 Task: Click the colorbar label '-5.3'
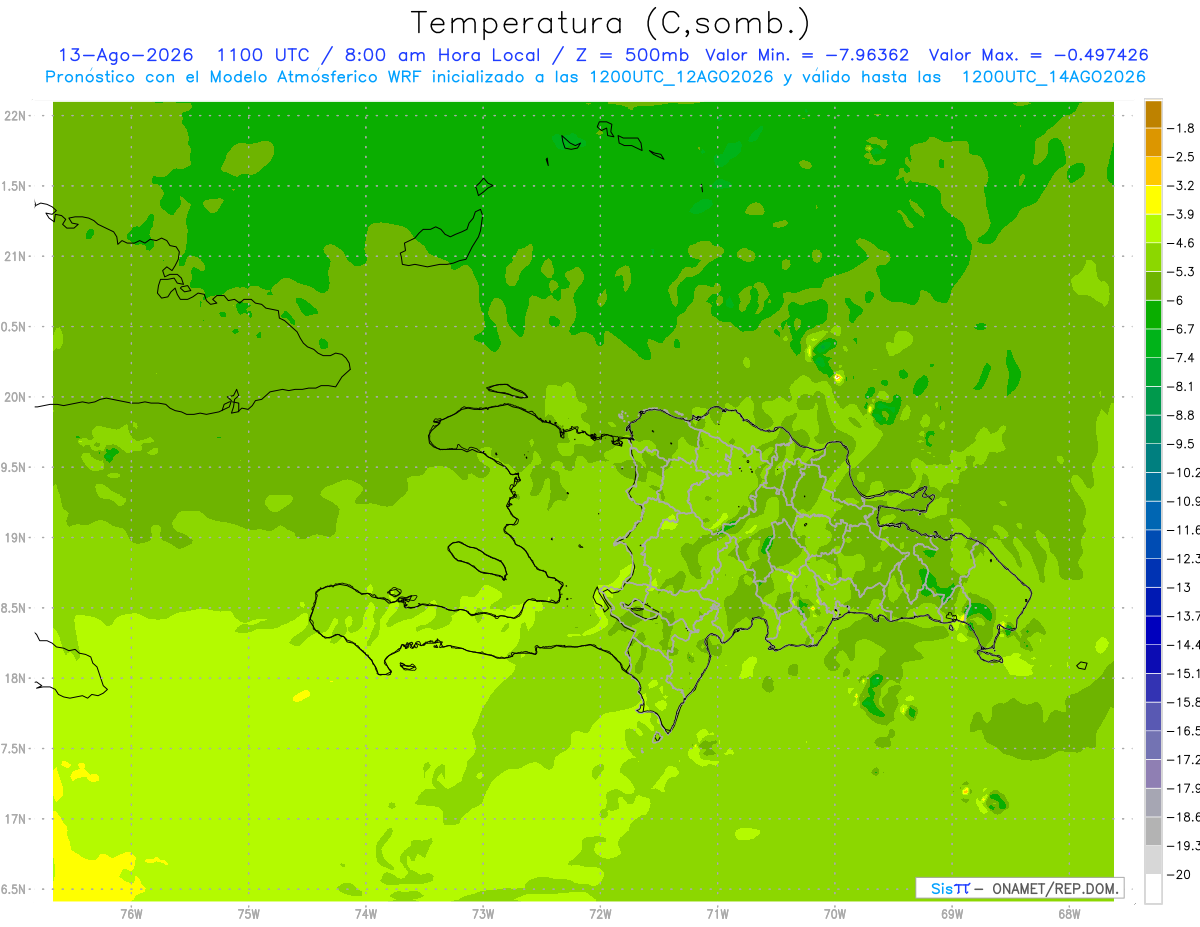1183,272
